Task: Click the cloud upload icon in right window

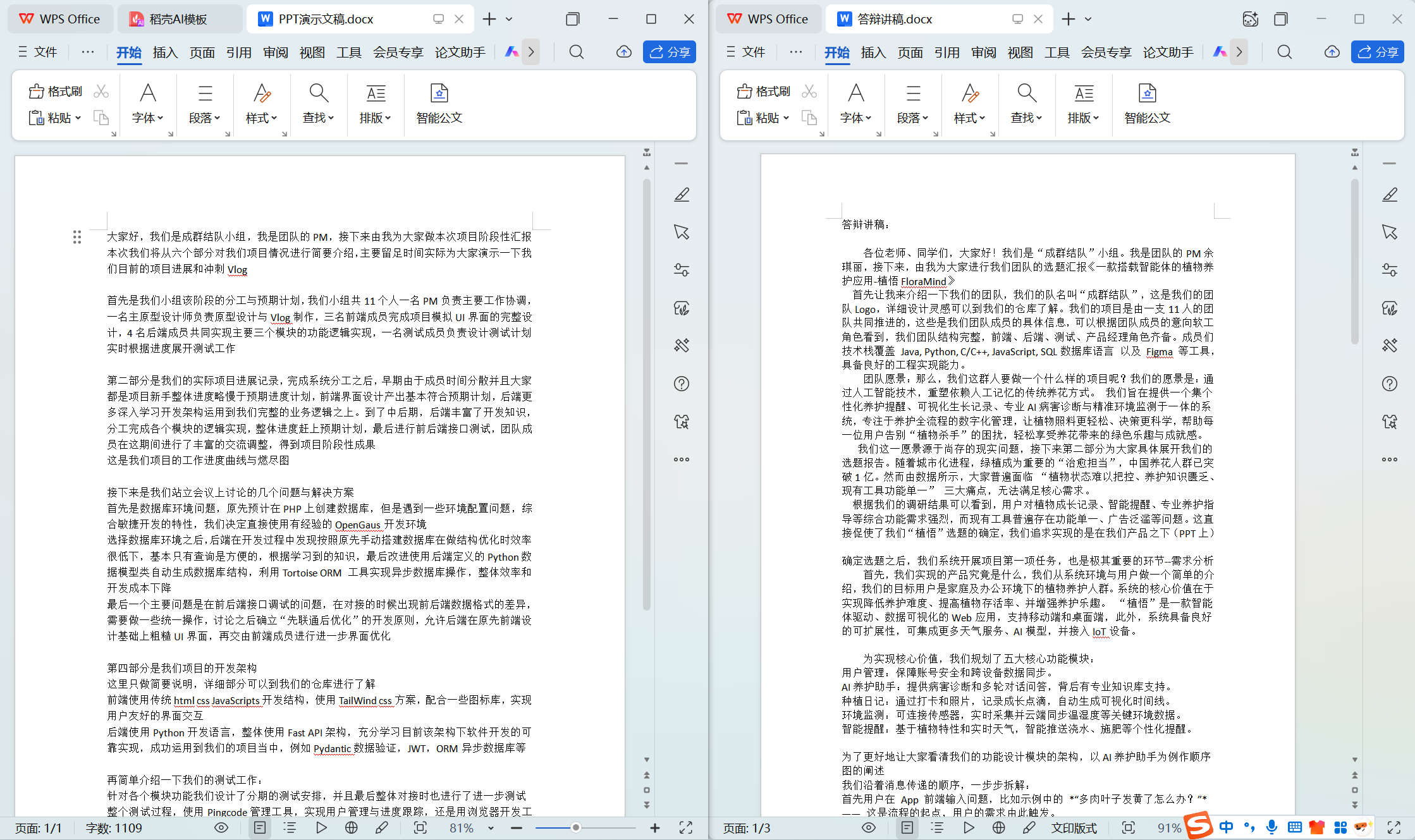Action: tap(1332, 52)
